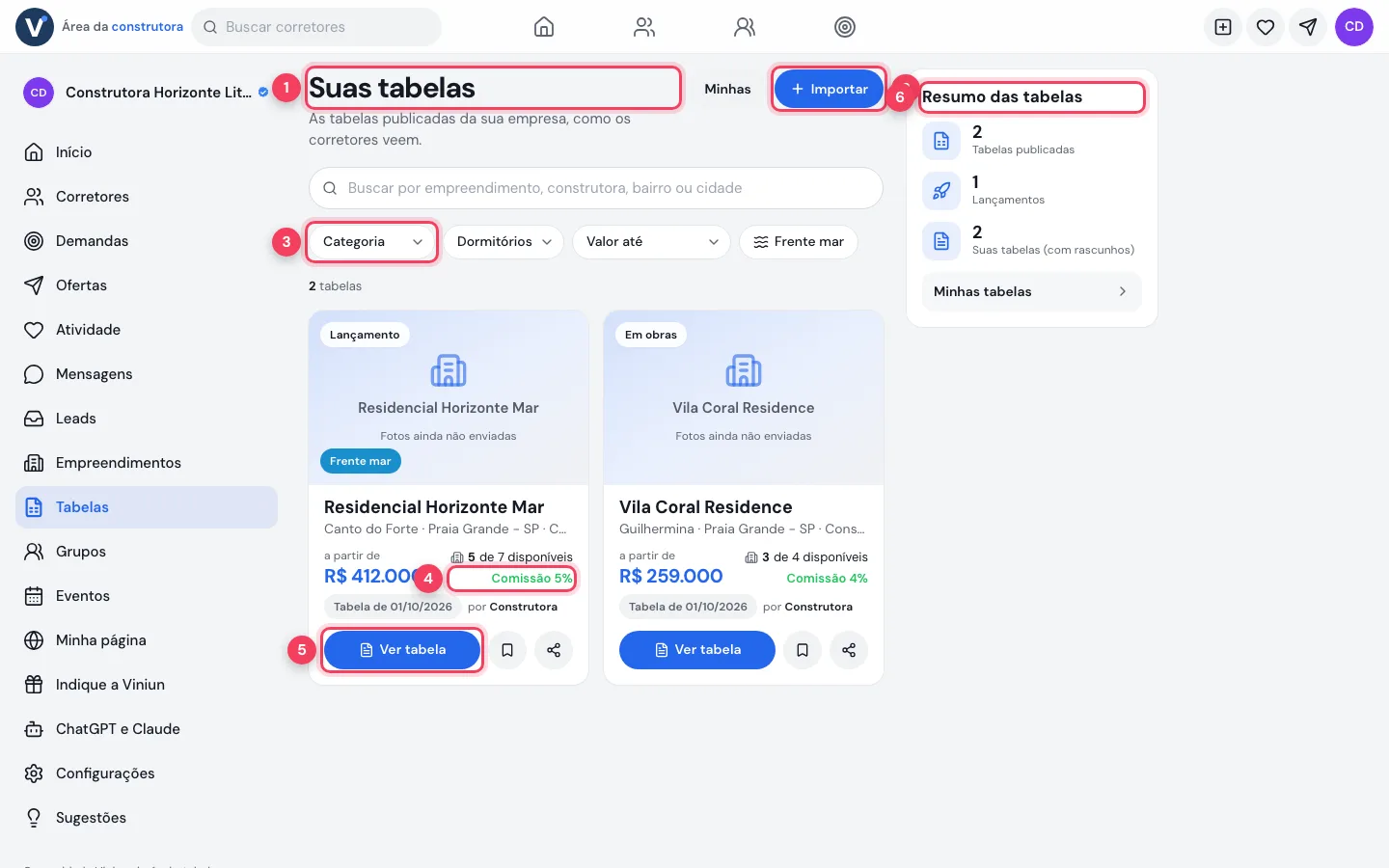Click the Tabelas publicadas document icon
This screenshot has height=868, width=1389.
pos(941,141)
